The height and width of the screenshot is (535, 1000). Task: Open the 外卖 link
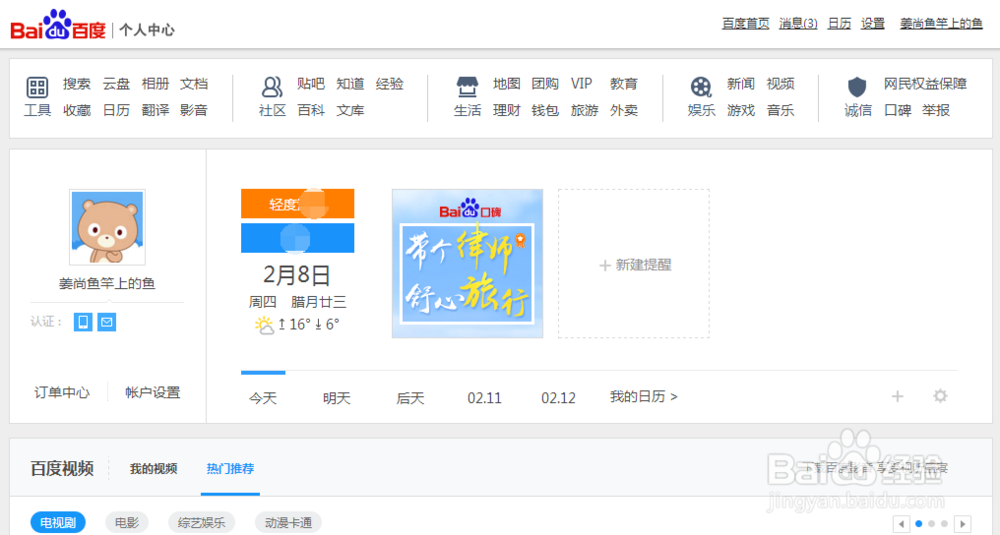pyautogui.click(x=624, y=110)
